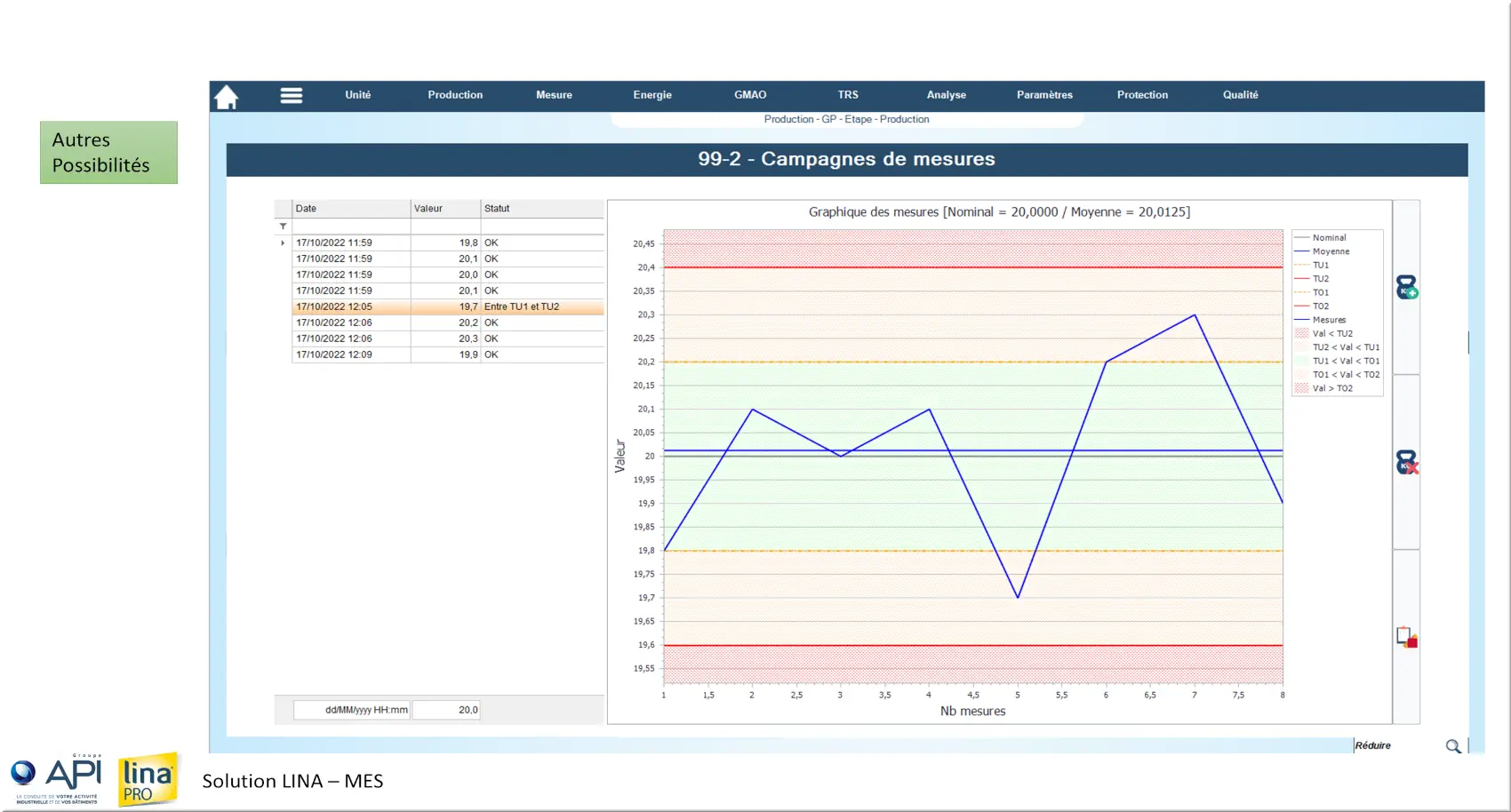Click the filter funnel icon in table
The image size is (1511, 812).
click(284, 227)
